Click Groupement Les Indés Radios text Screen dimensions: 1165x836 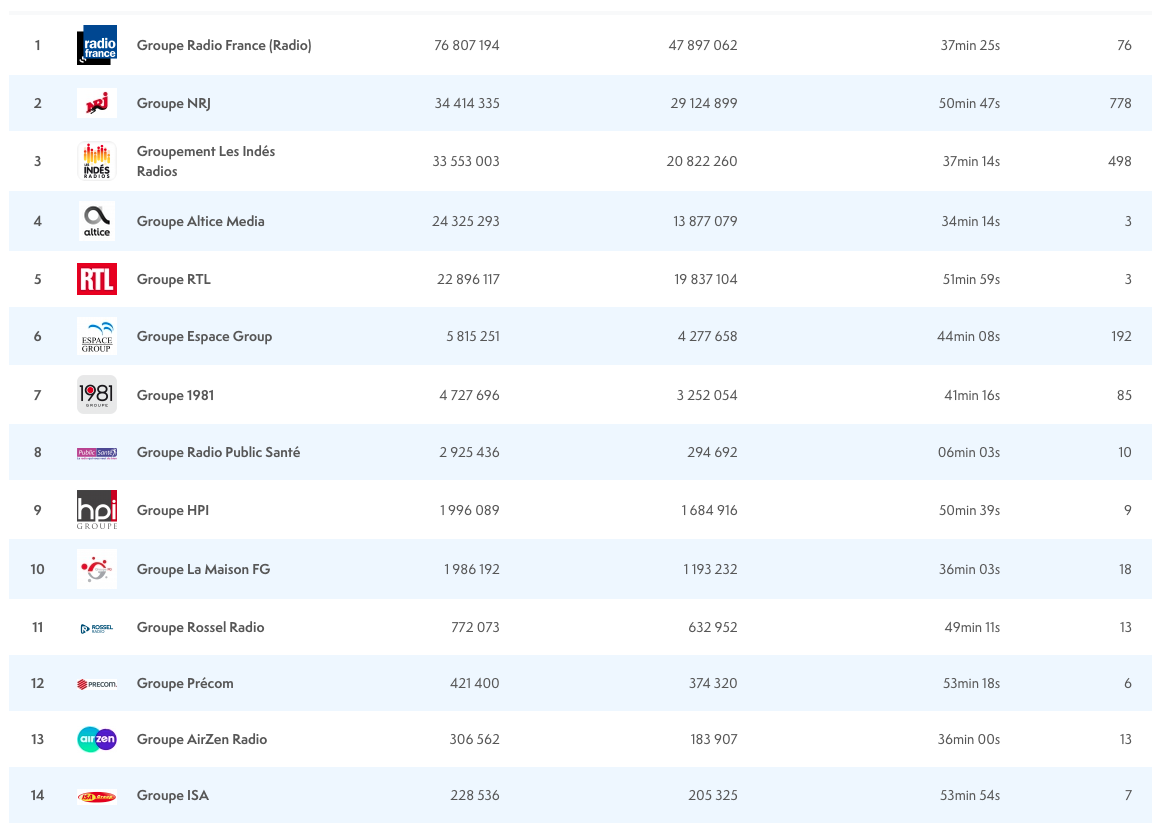pos(206,161)
